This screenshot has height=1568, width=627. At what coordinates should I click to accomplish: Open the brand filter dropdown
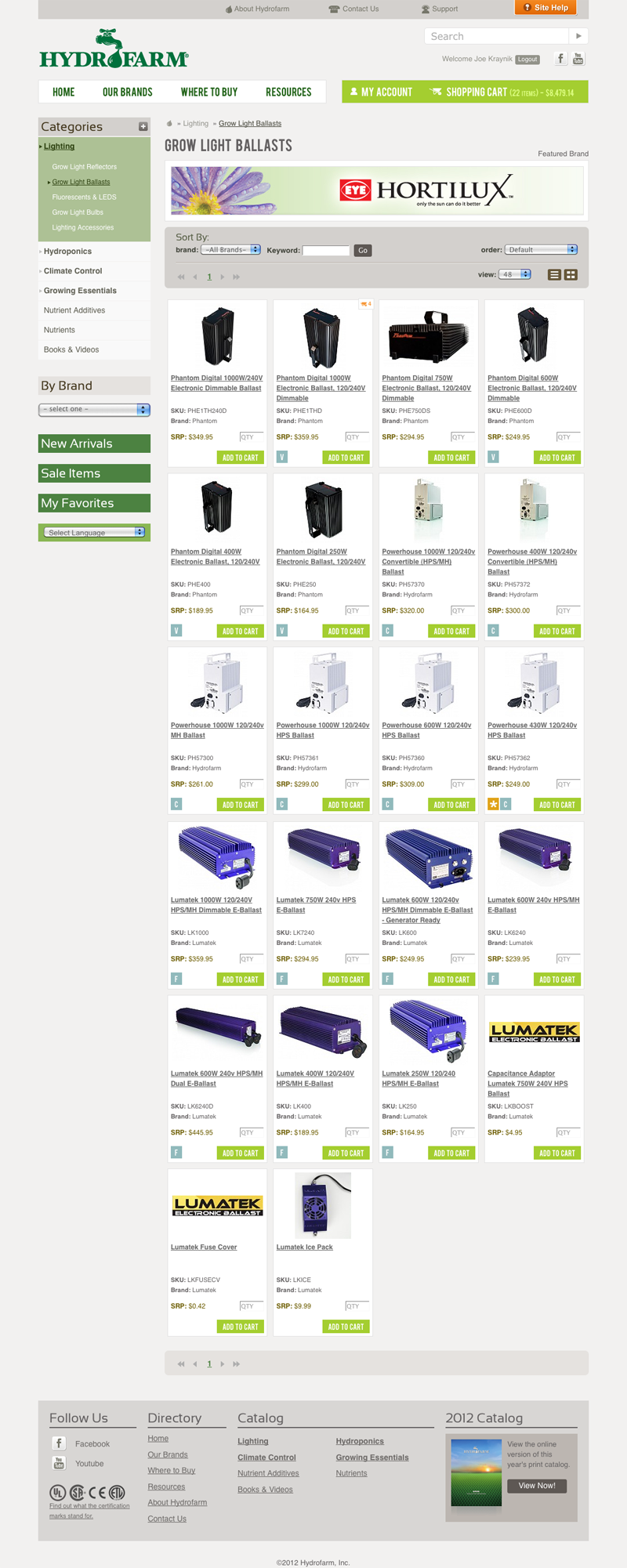coord(230,250)
